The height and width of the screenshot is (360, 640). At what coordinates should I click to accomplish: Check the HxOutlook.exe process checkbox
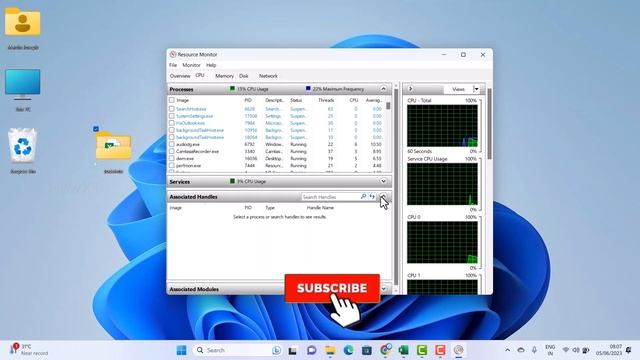[172, 123]
